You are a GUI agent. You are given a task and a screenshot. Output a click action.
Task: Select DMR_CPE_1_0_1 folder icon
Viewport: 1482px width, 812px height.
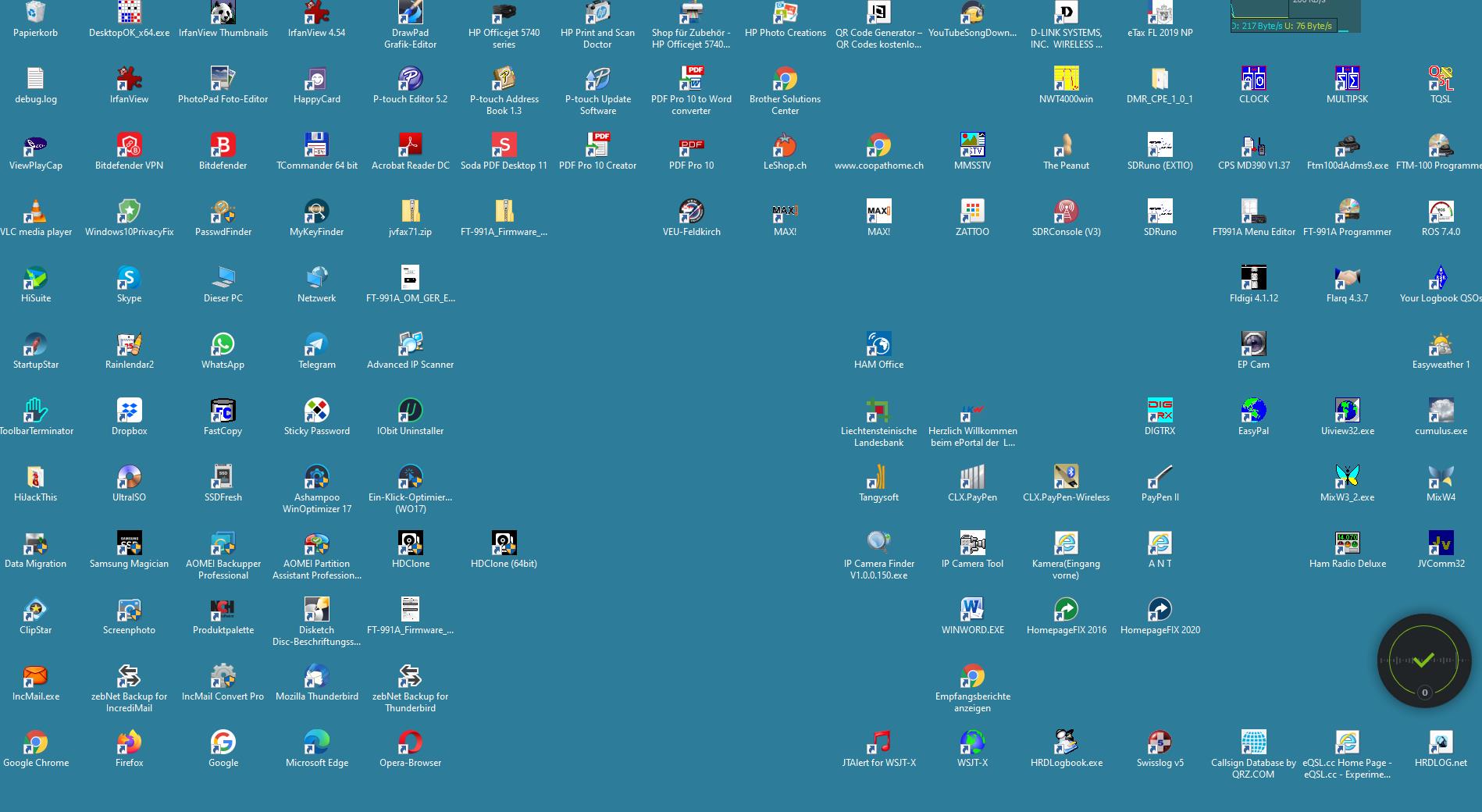(1160, 79)
